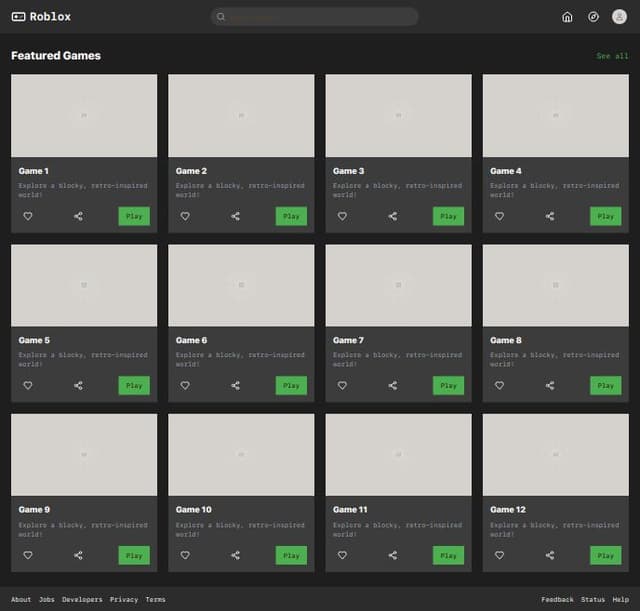
Task: Favorite Game 2 with heart icon
Action: coord(185,216)
